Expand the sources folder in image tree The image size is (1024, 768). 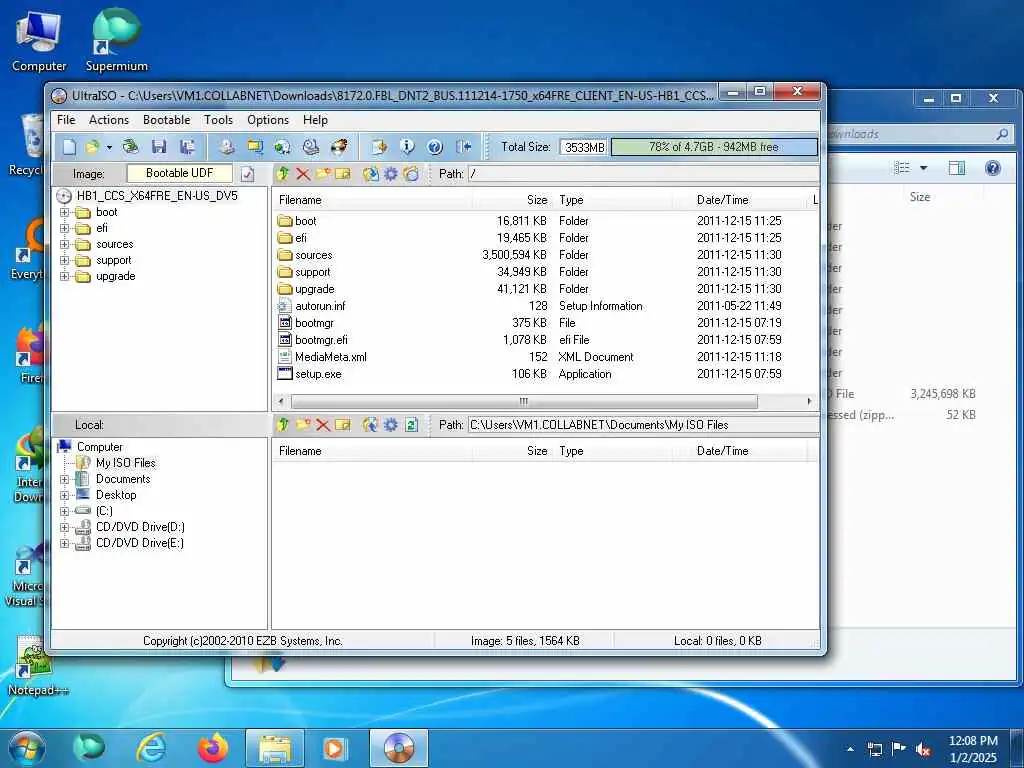[64, 244]
